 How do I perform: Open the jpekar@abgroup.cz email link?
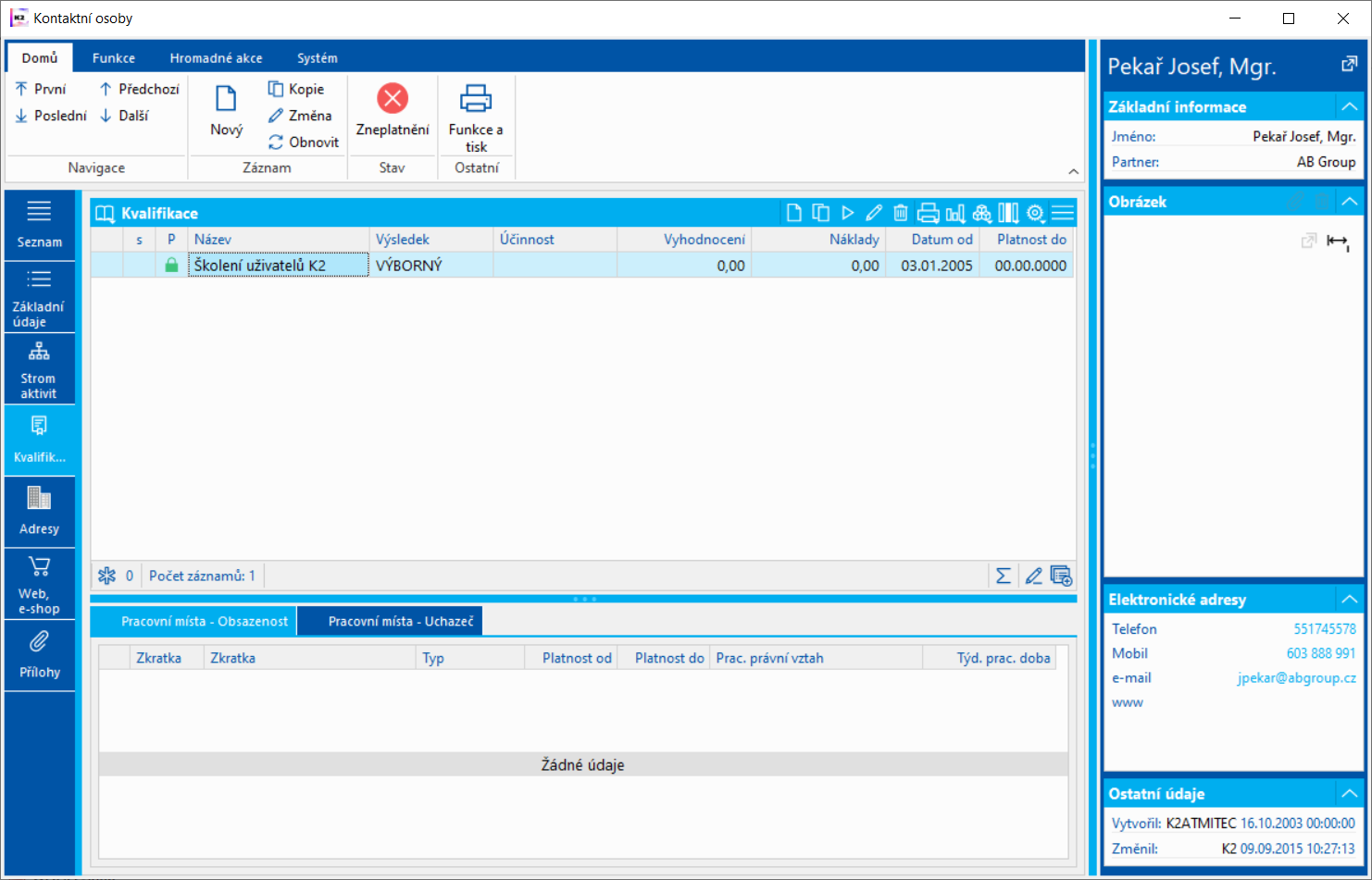tap(1296, 678)
